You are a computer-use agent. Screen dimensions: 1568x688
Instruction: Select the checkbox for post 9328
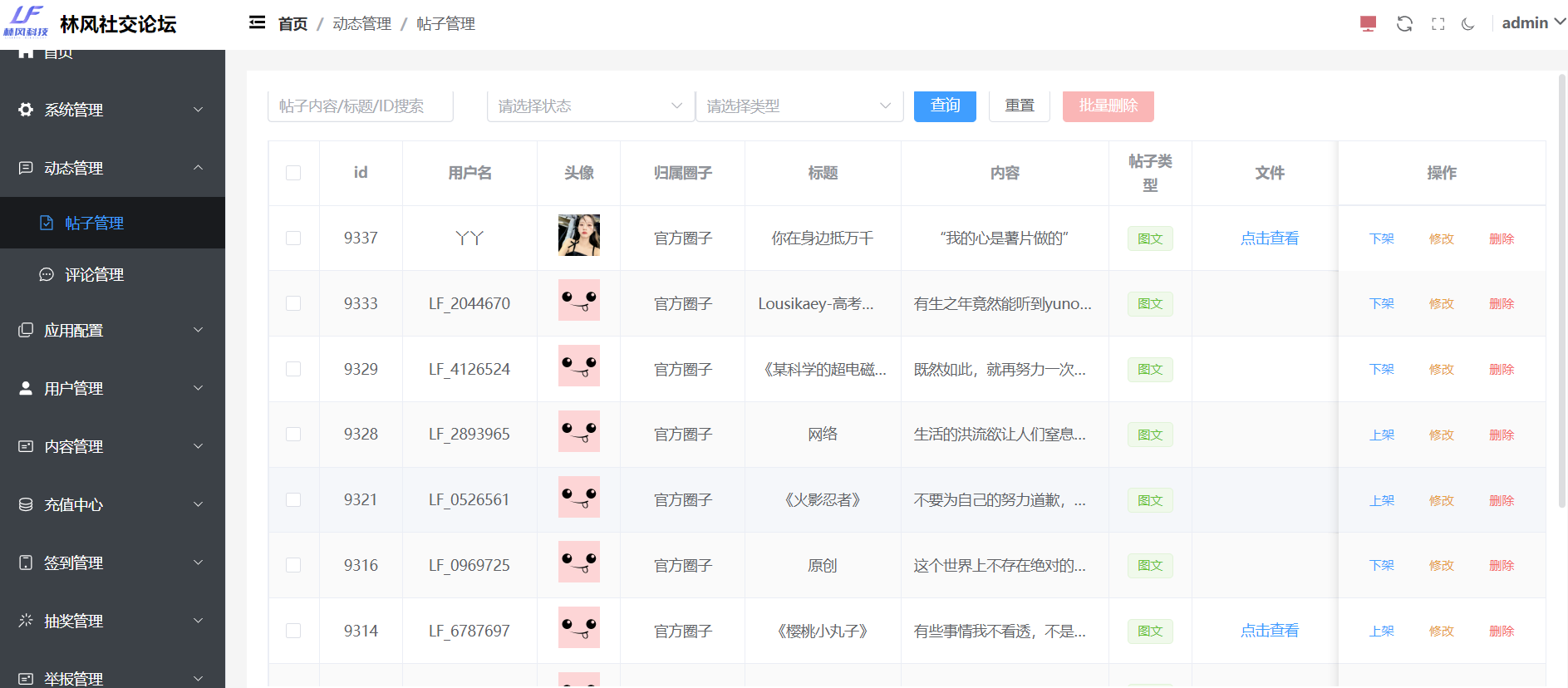[293, 434]
